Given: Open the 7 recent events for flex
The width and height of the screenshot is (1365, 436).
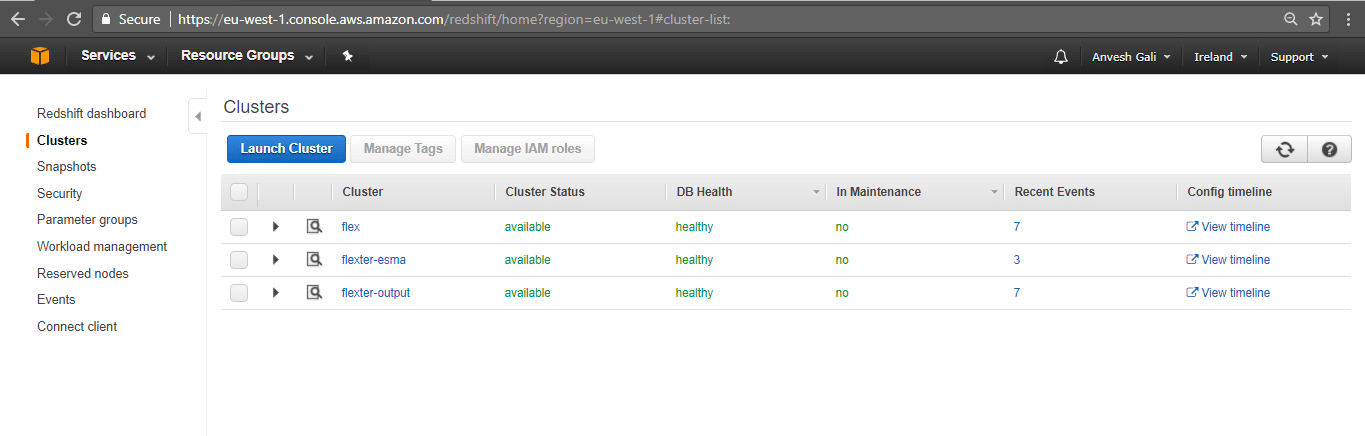Looking at the screenshot, I should 1017,227.
